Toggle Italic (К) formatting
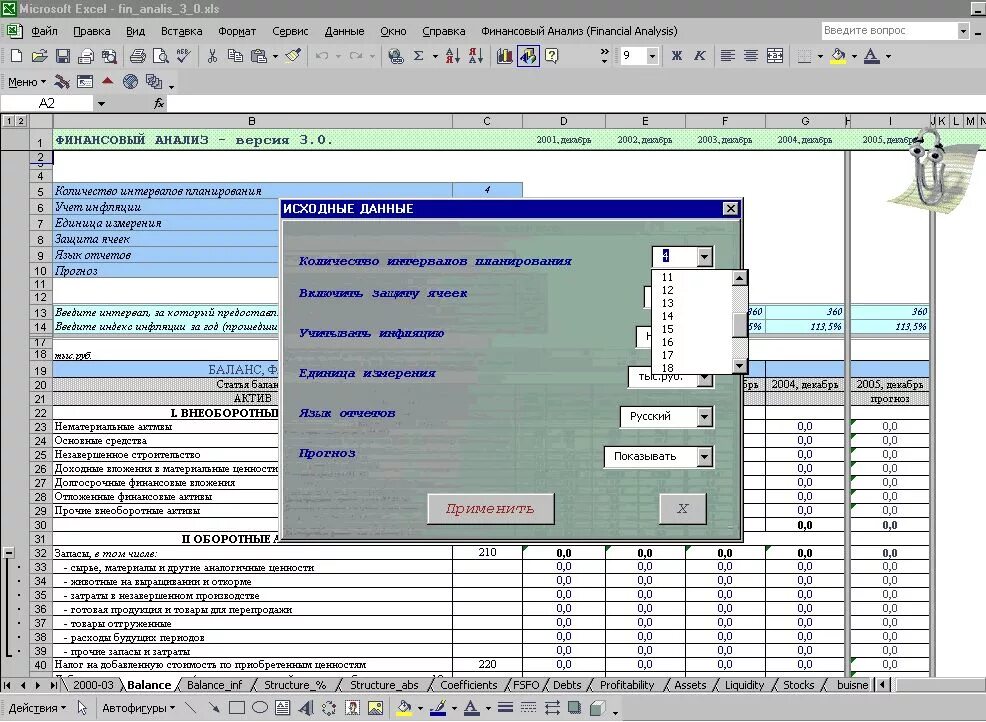The height and width of the screenshot is (722, 986). [x=699, y=56]
